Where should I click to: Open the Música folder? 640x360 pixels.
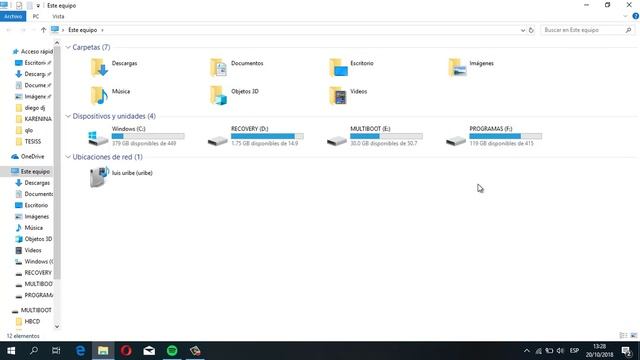click(x=110, y=95)
